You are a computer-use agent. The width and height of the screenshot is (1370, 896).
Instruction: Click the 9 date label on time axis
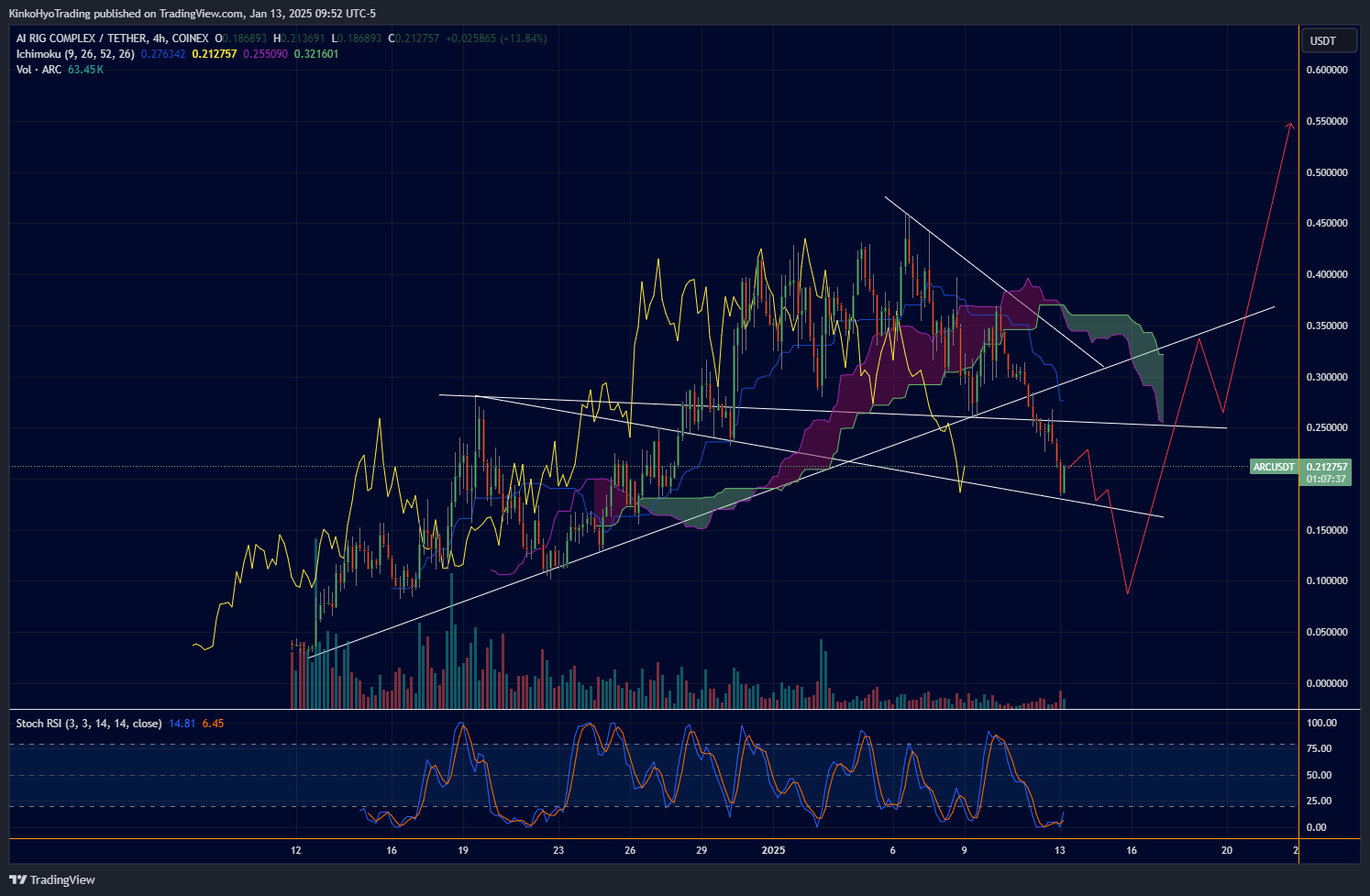(965, 850)
